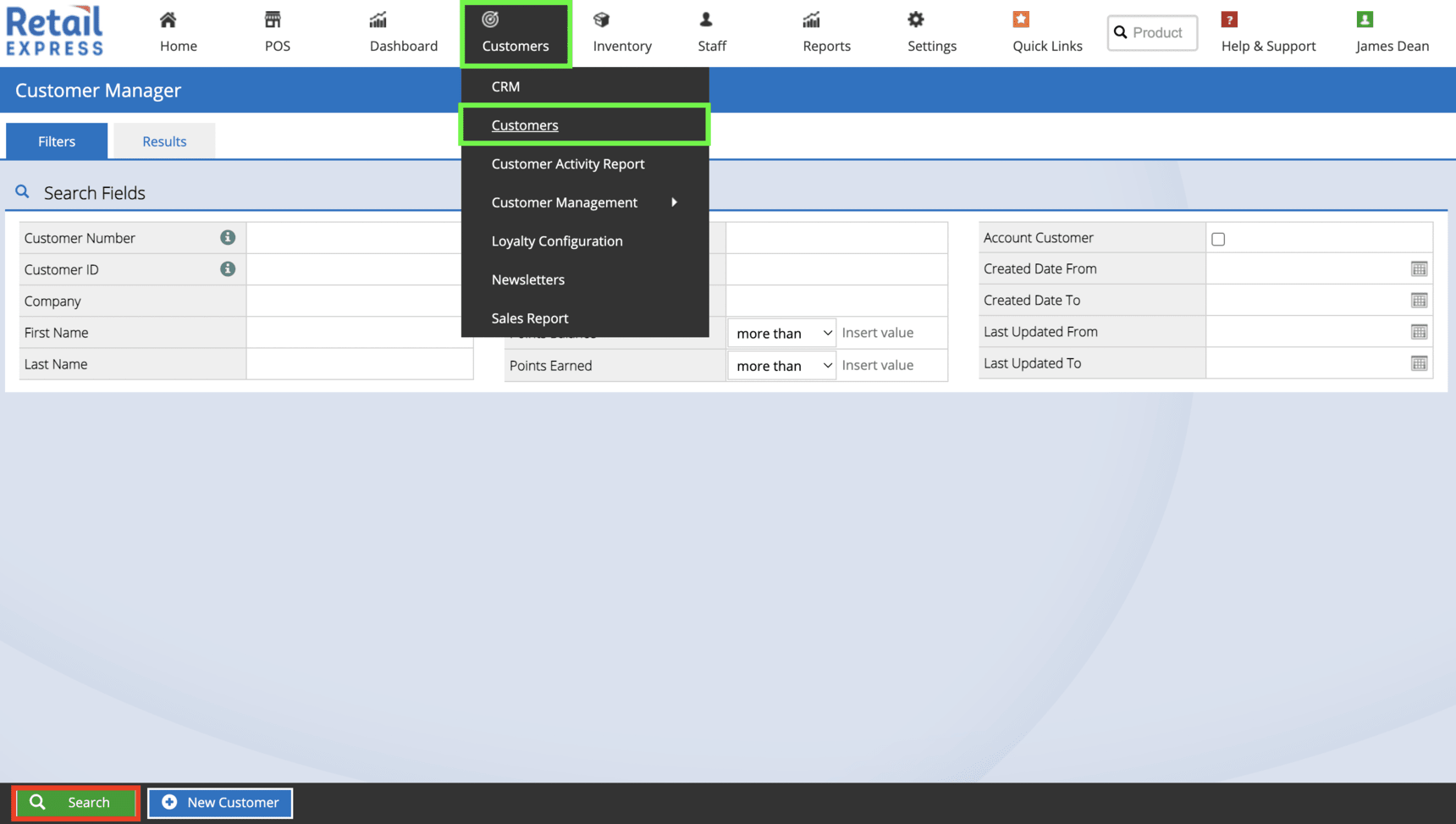This screenshot has height=824, width=1456.
Task: Click the Customer Number info icon
Action: [228, 237]
